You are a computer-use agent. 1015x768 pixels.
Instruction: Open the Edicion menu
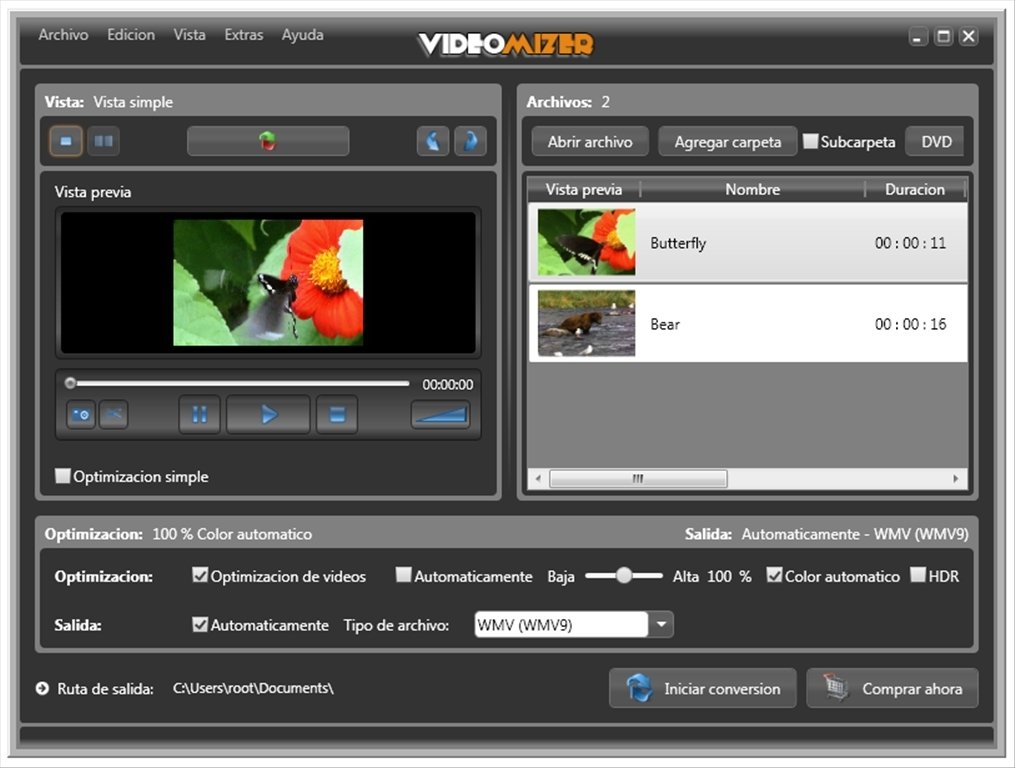[131, 35]
